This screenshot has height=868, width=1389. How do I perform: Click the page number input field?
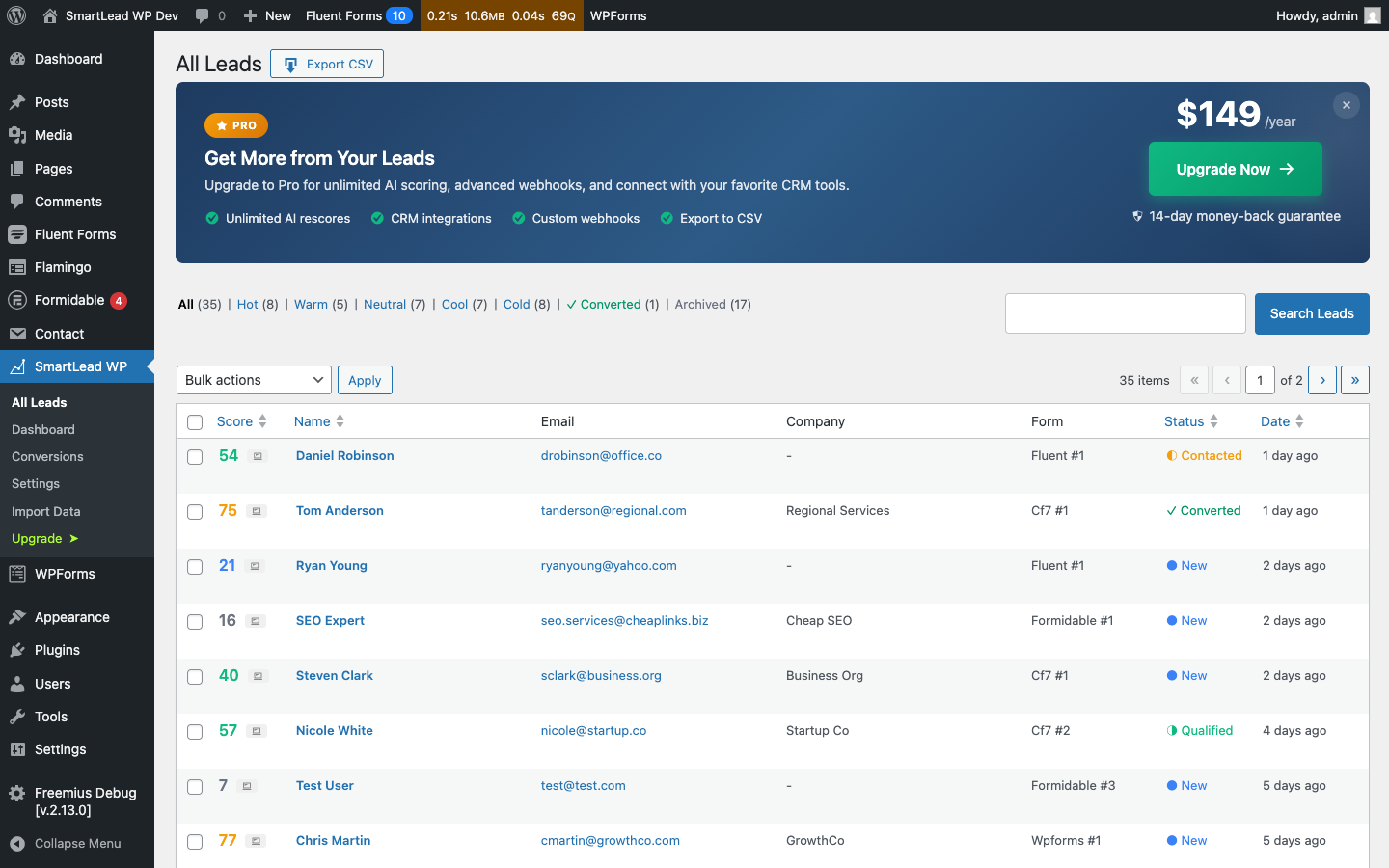click(1260, 380)
